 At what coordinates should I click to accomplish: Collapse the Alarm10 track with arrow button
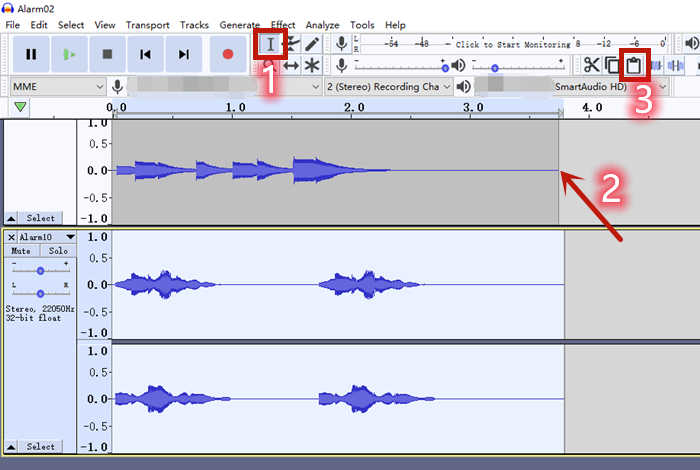click(x=11, y=446)
